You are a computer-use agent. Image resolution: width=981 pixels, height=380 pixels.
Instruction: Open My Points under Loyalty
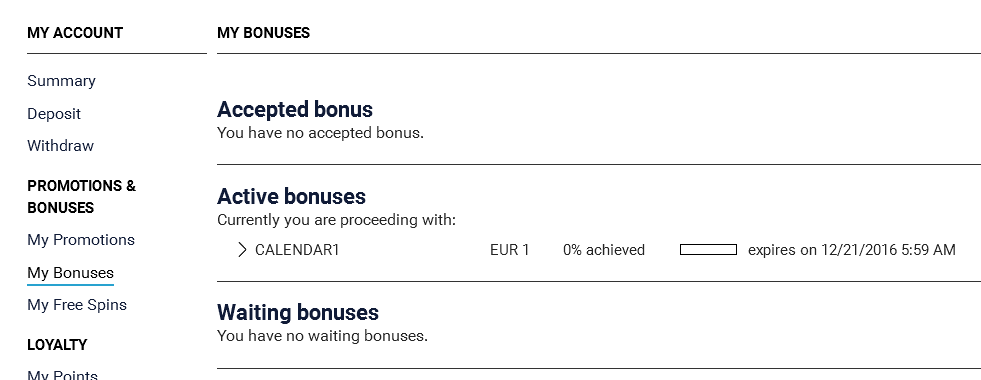(x=63, y=374)
